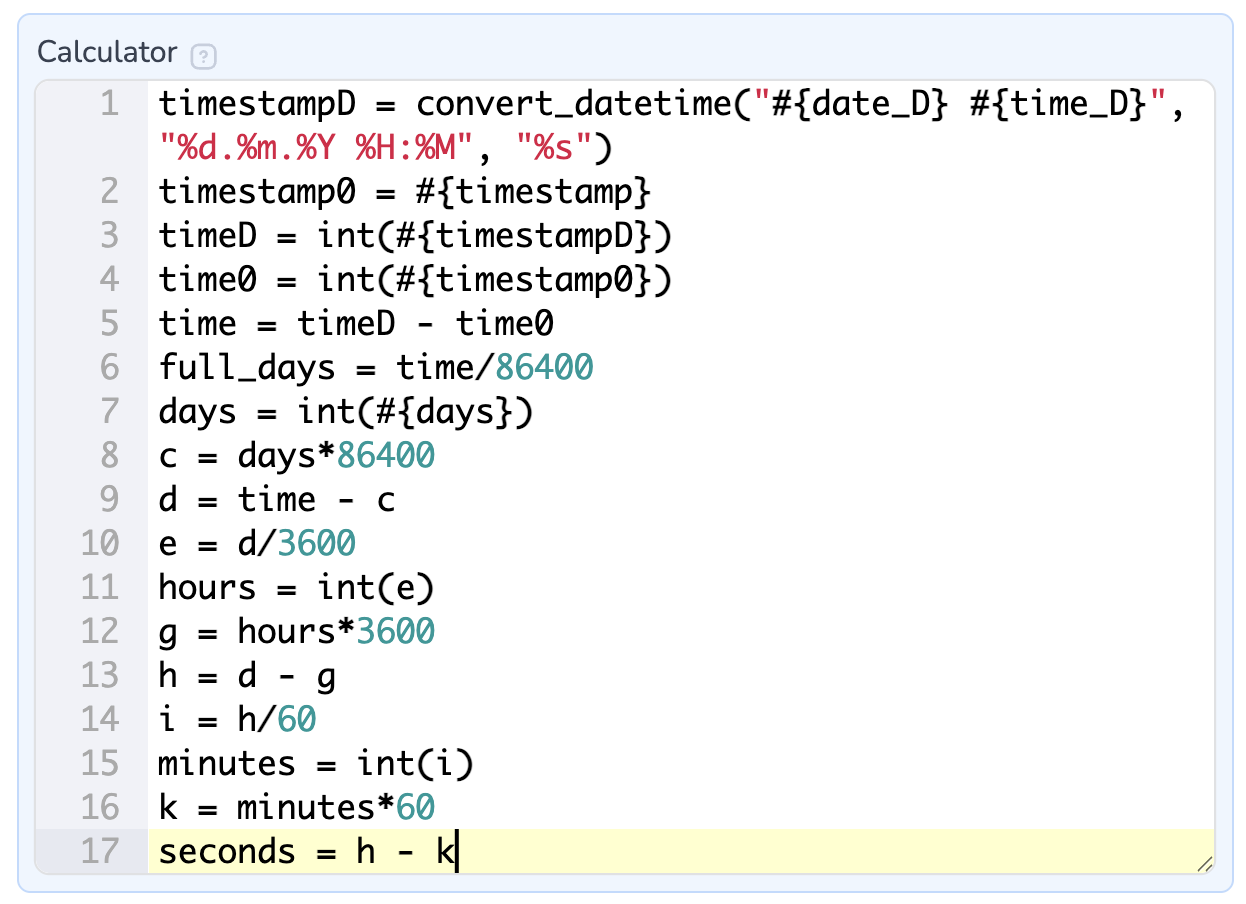Click the timeD = int(#{timestampD}) line
The width and height of the screenshot is (1246, 904).
coord(415,236)
